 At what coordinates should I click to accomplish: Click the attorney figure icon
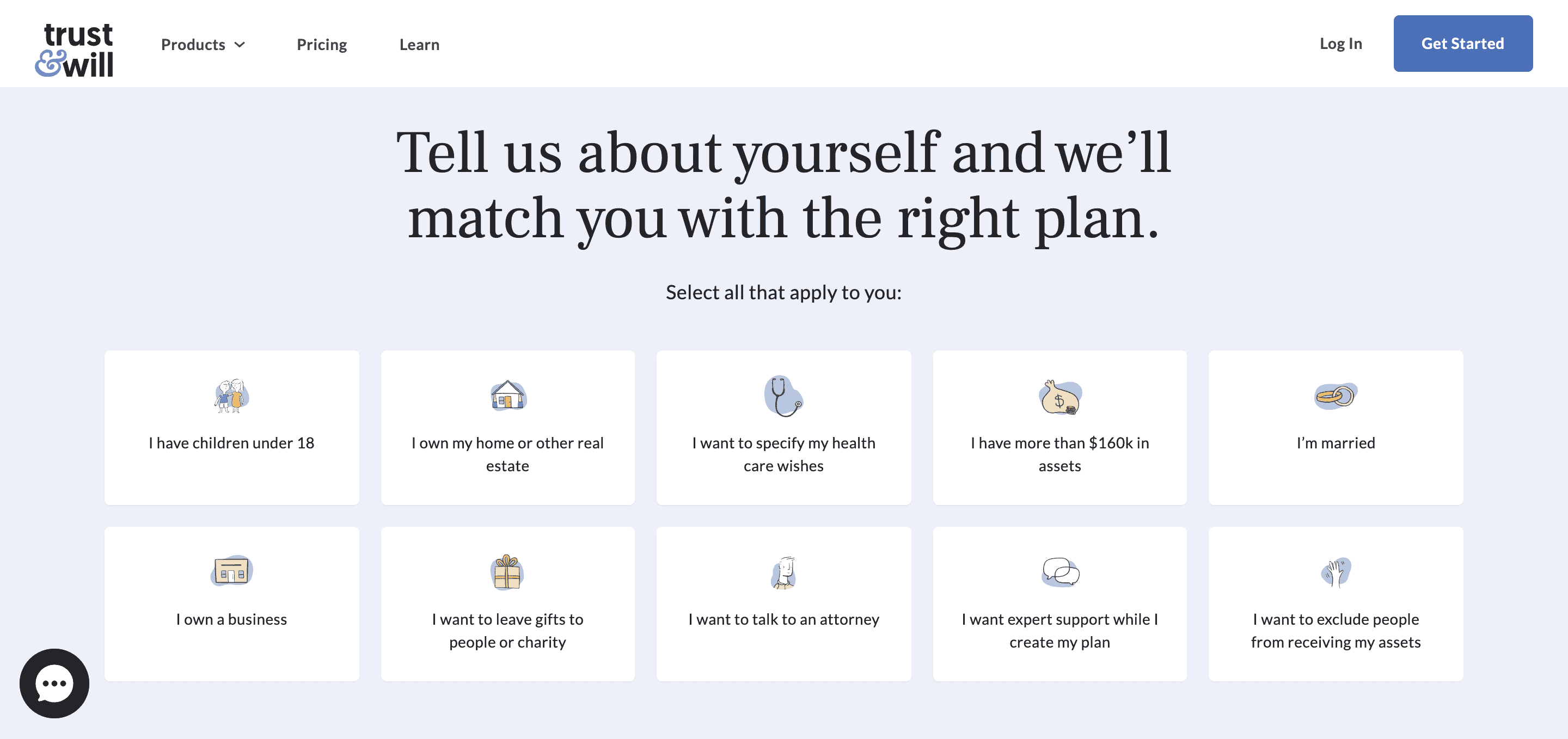click(x=784, y=572)
